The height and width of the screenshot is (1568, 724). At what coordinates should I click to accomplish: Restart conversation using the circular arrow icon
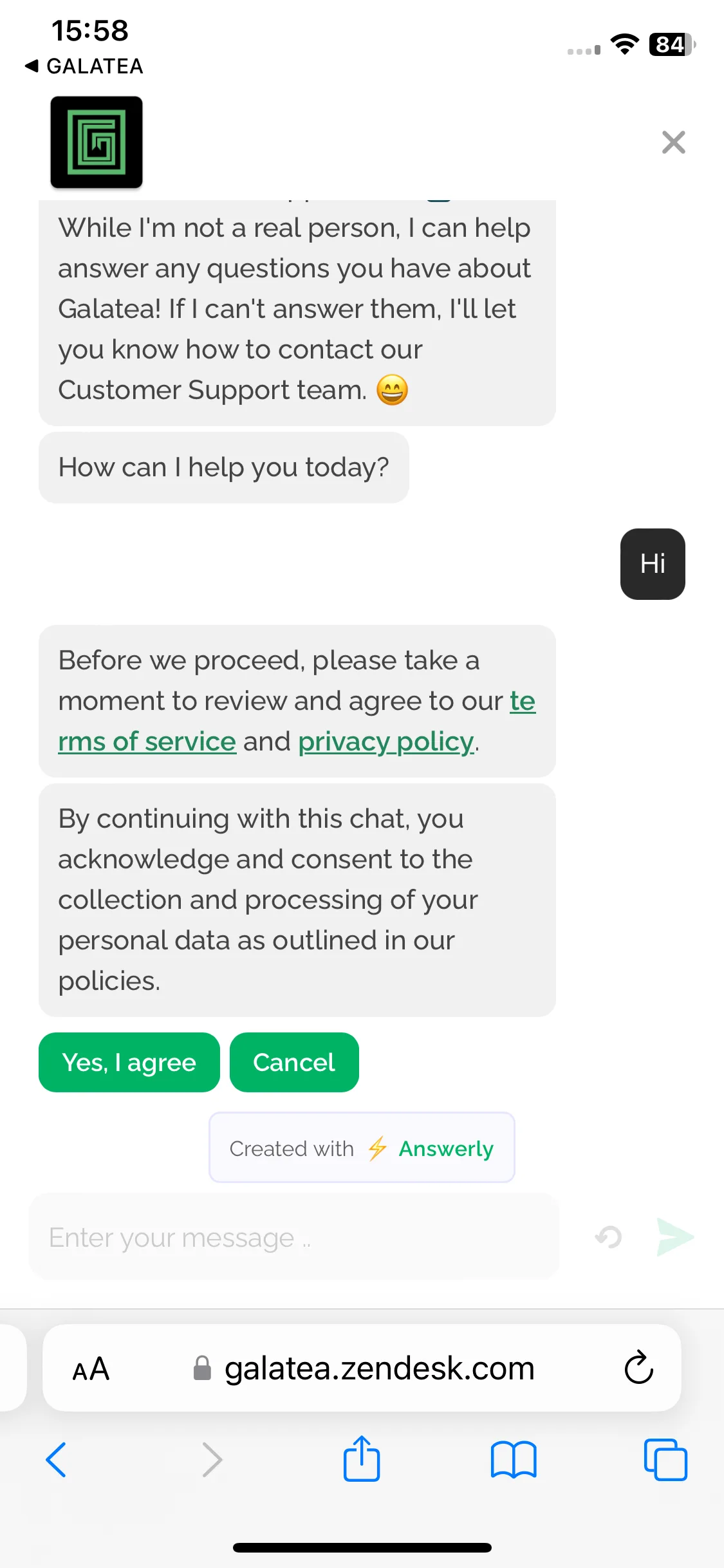(x=608, y=1237)
